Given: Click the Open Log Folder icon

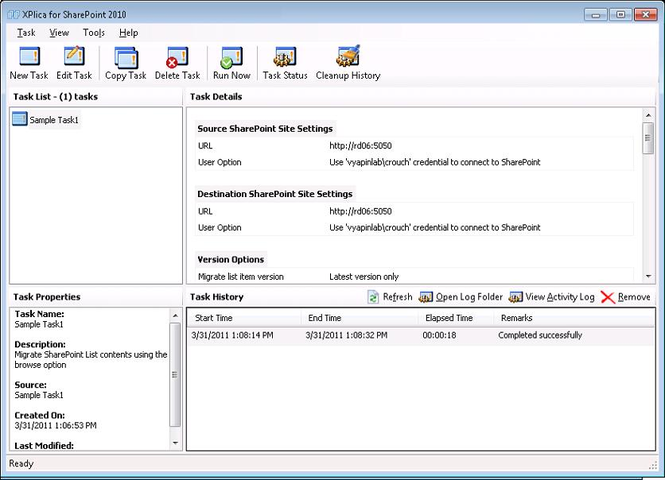Looking at the screenshot, I should [425, 297].
